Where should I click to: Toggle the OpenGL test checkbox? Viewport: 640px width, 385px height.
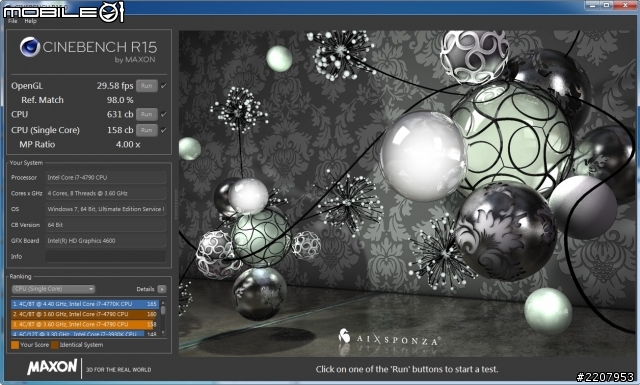(164, 86)
